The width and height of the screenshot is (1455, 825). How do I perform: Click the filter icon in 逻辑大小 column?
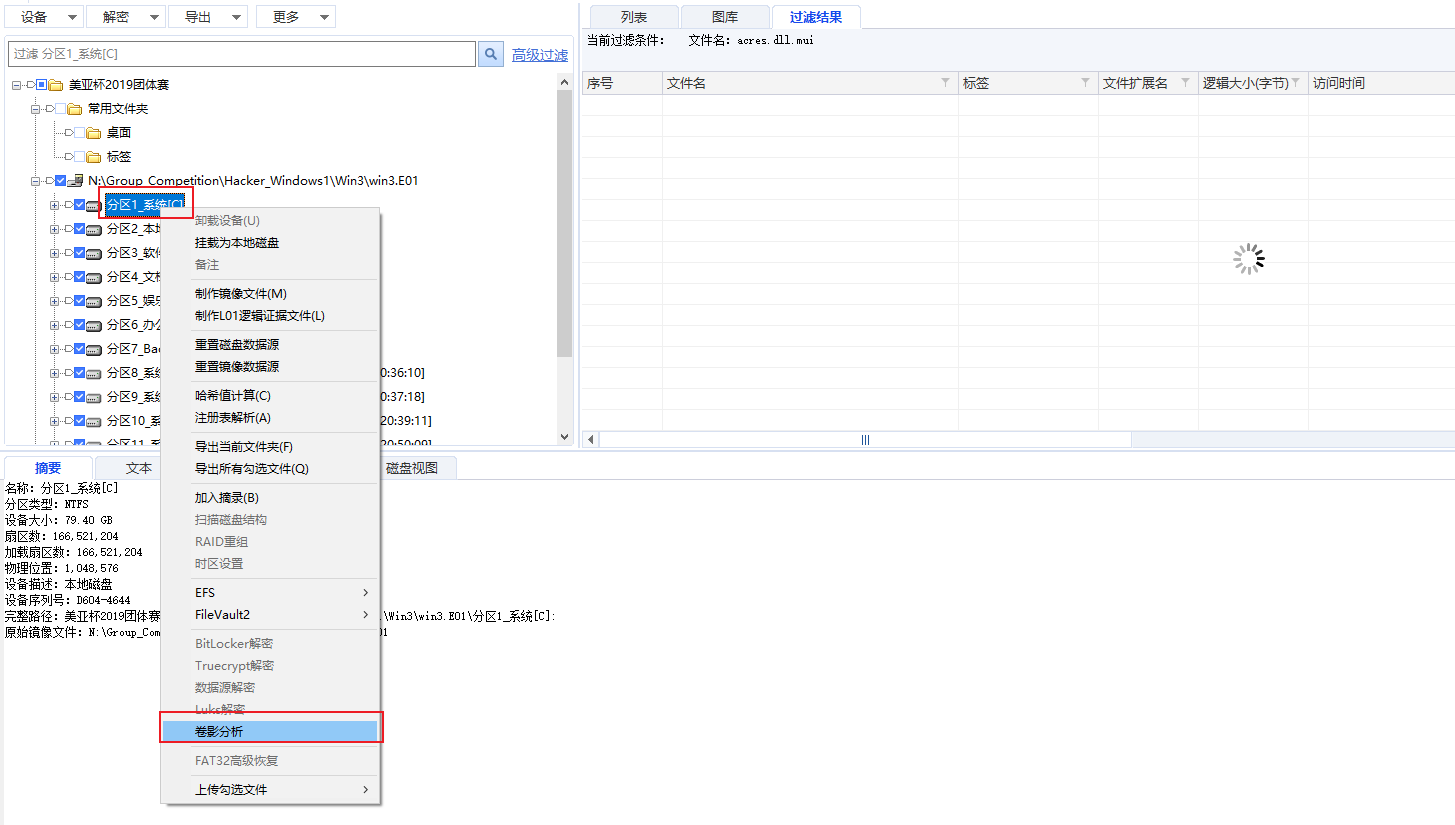pyautogui.click(x=1296, y=83)
